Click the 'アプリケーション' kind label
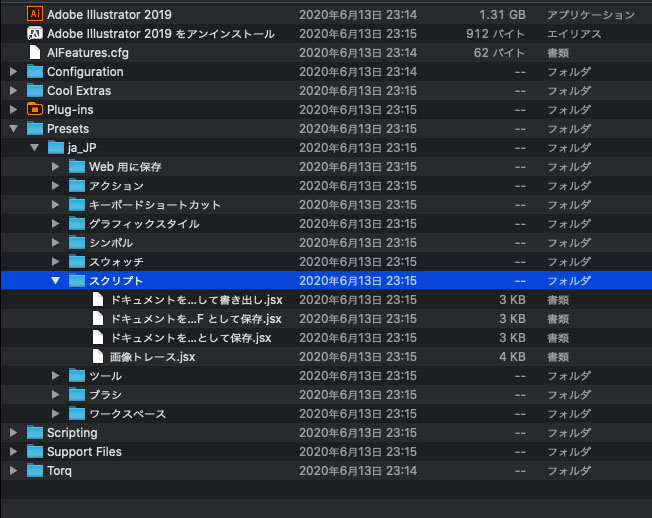This screenshot has width=652, height=518. (591, 15)
